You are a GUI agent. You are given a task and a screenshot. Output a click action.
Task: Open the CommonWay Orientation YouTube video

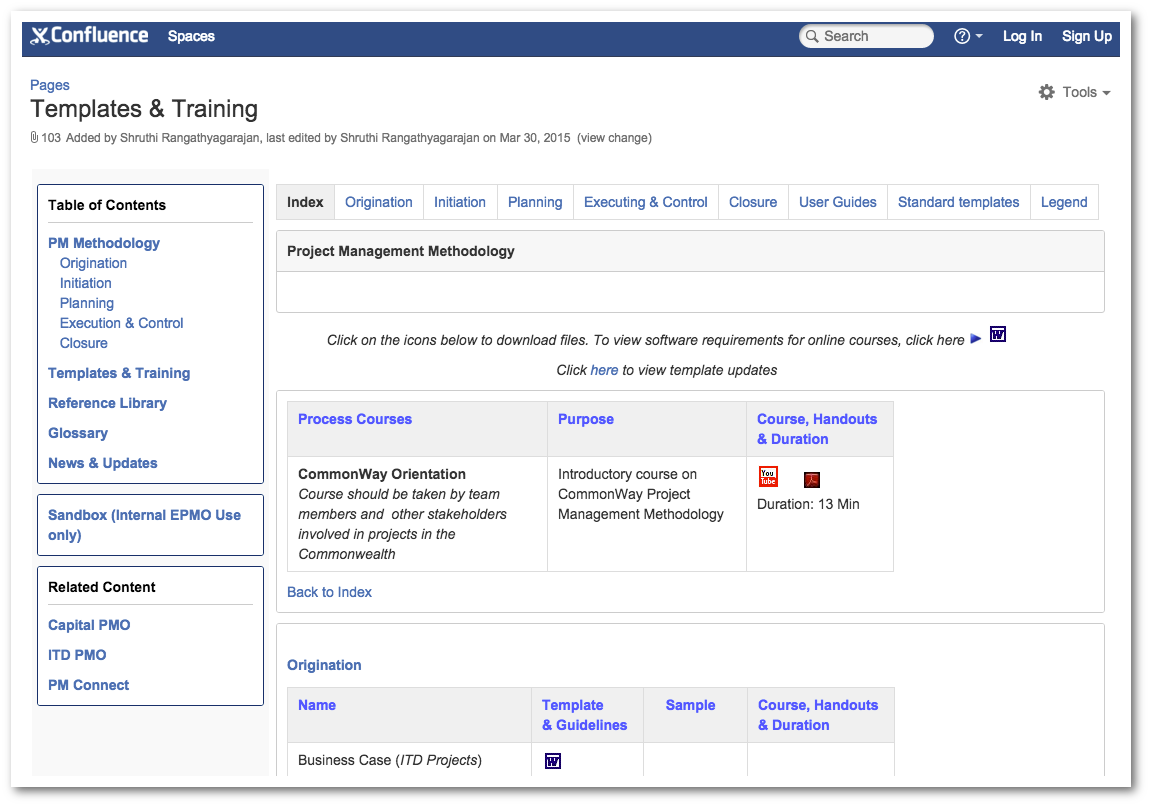768,477
